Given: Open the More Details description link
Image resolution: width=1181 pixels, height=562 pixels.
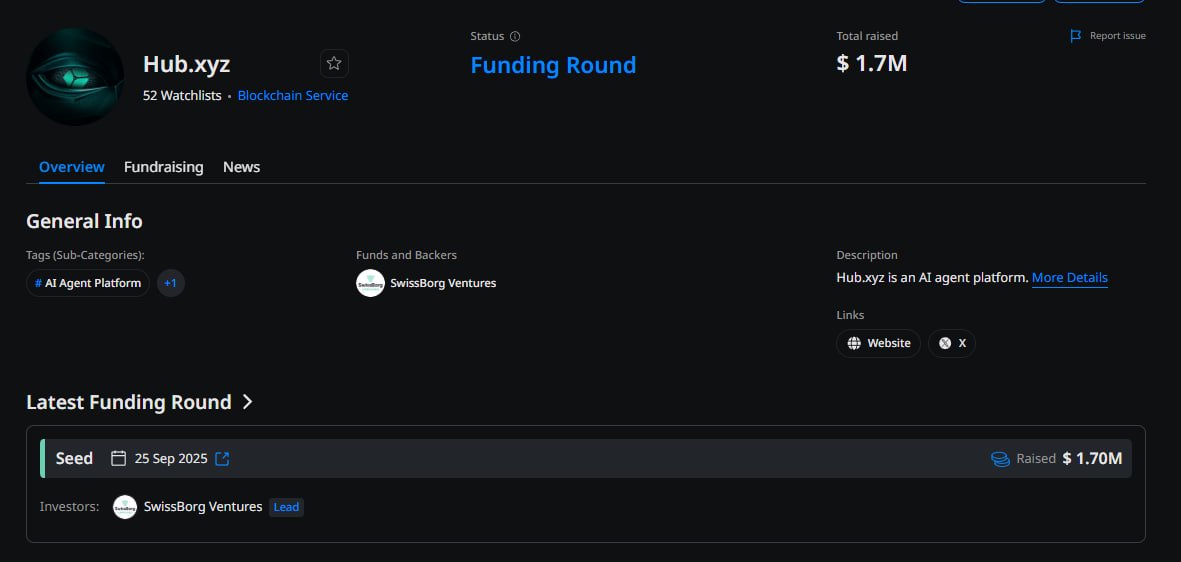Looking at the screenshot, I should click(1070, 278).
